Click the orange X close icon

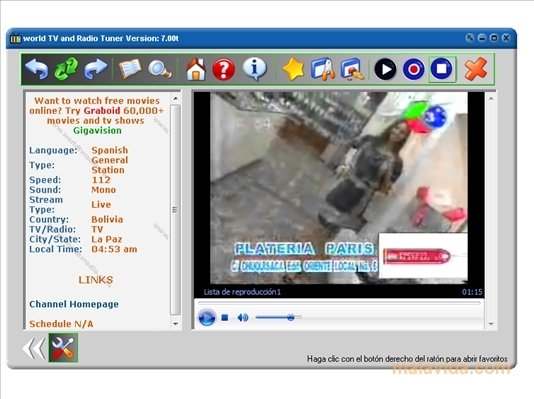coord(476,69)
